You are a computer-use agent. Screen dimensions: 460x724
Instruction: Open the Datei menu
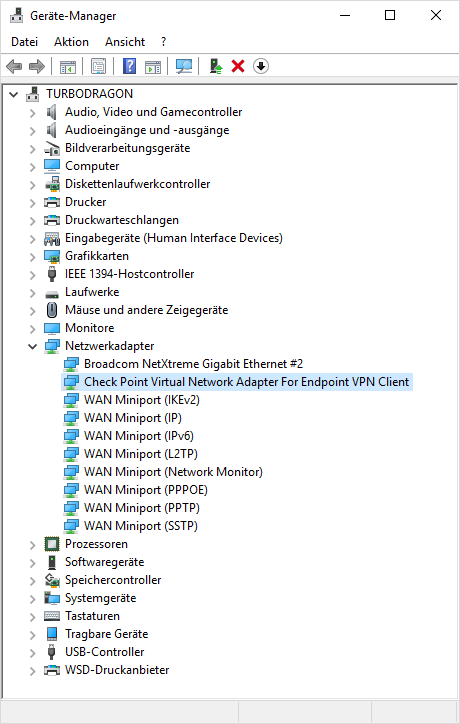click(x=24, y=42)
